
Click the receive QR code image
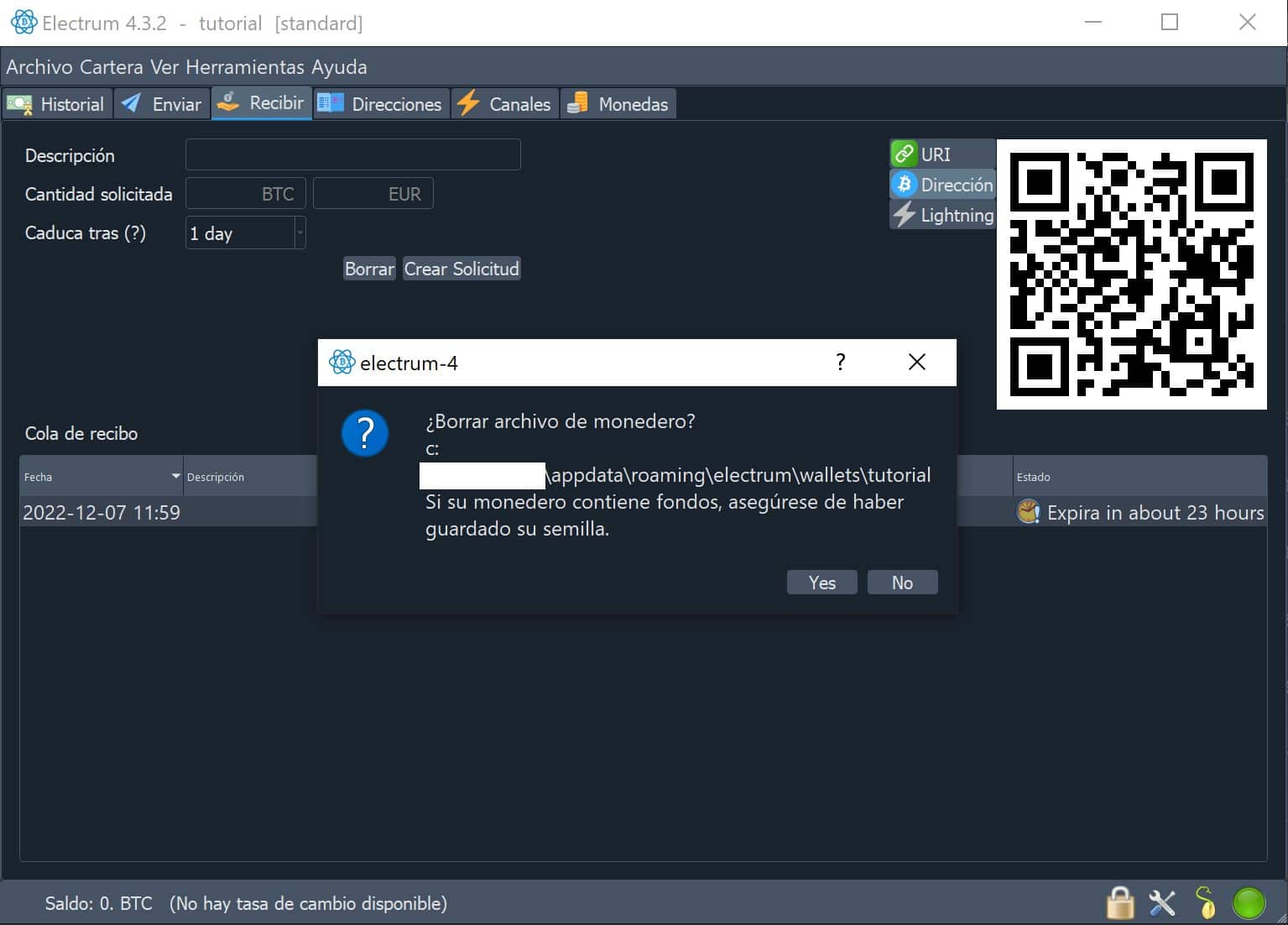(1131, 274)
